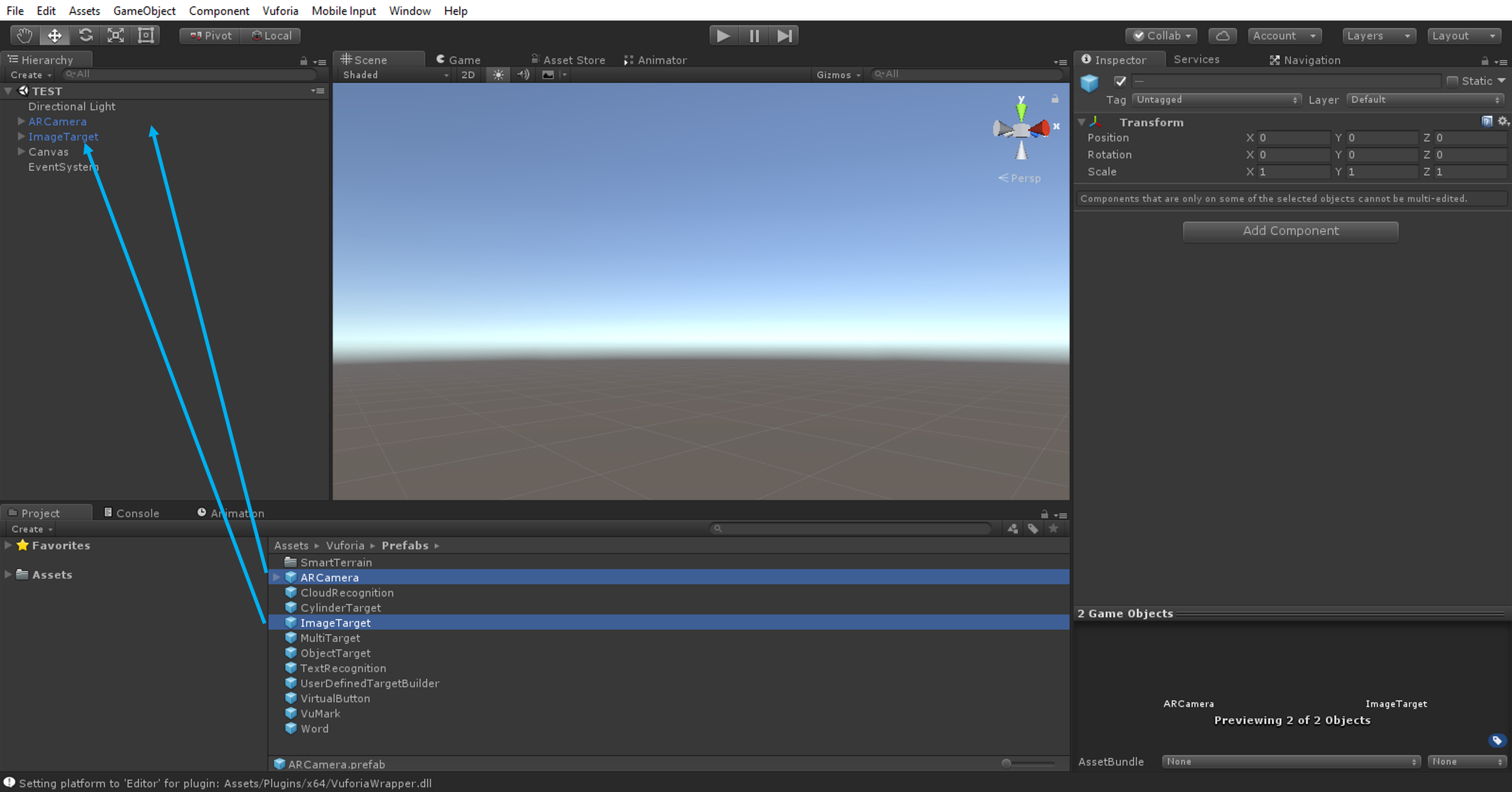The image size is (1512, 792).
Task: Switch to the Navigation tab
Action: (x=1305, y=60)
